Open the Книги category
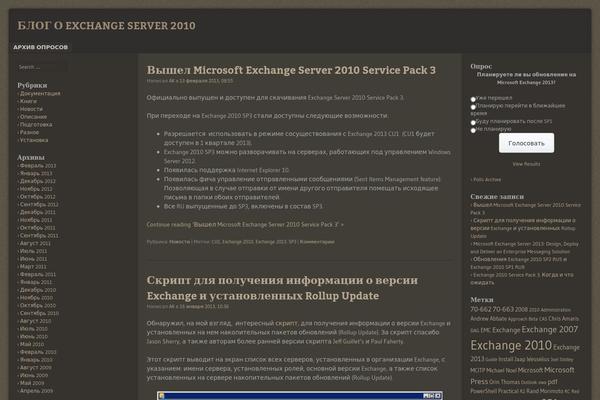The image size is (600, 400). click(28, 101)
